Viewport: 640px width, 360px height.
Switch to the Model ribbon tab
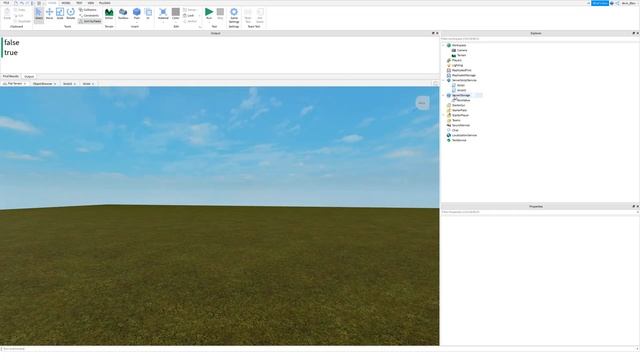click(x=66, y=3)
